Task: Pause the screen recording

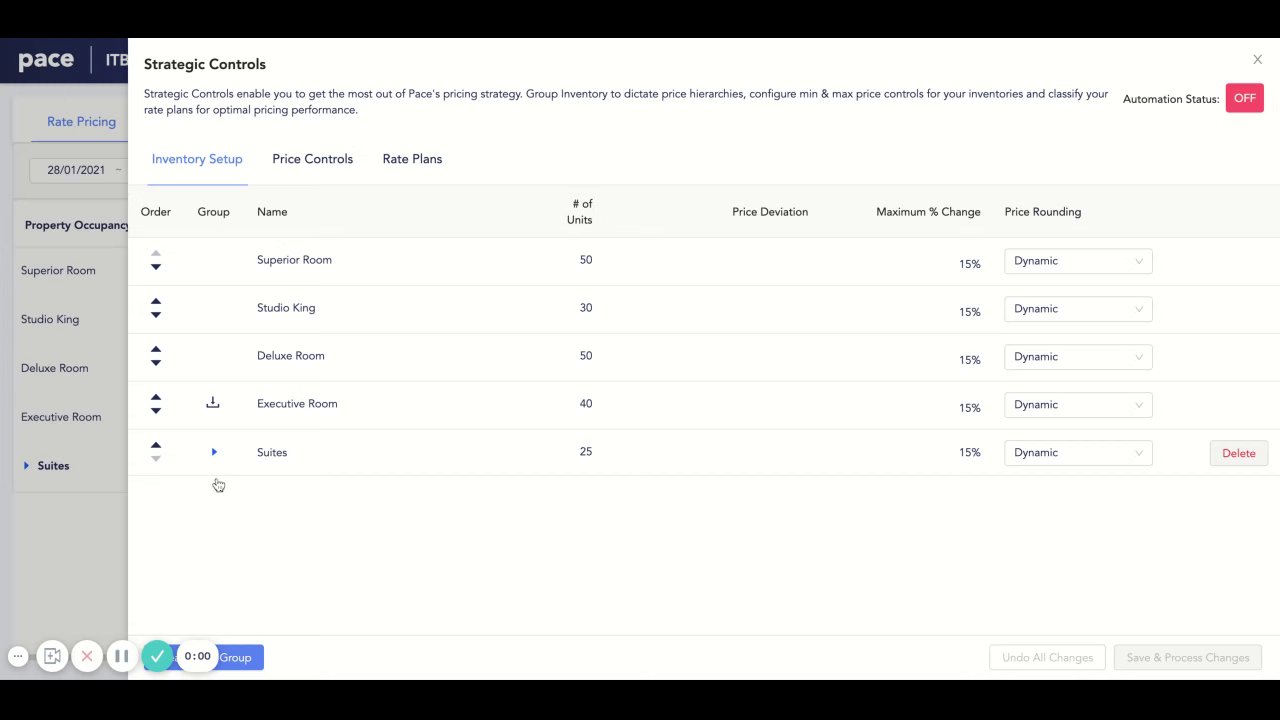Action: (x=121, y=656)
